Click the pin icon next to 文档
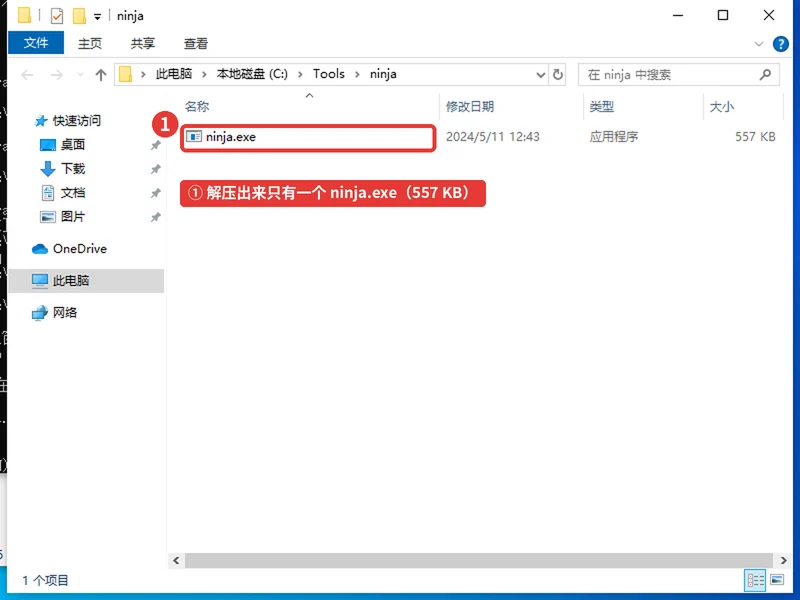This screenshot has height=600, width=800. [x=155, y=193]
